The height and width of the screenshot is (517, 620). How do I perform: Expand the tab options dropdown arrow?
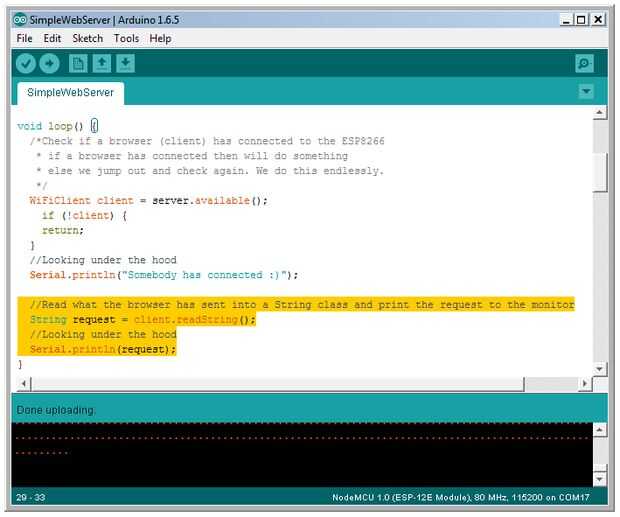586,92
